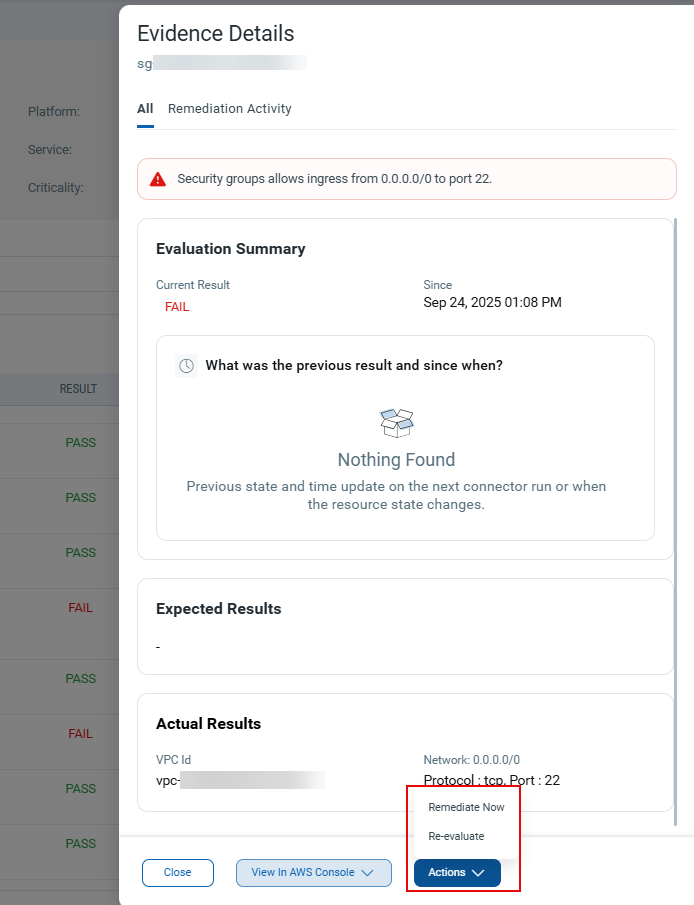Image resolution: width=694 pixels, height=905 pixels.
Task: Select Remediate Now from the Actions menu
Action: click(464, 807)
